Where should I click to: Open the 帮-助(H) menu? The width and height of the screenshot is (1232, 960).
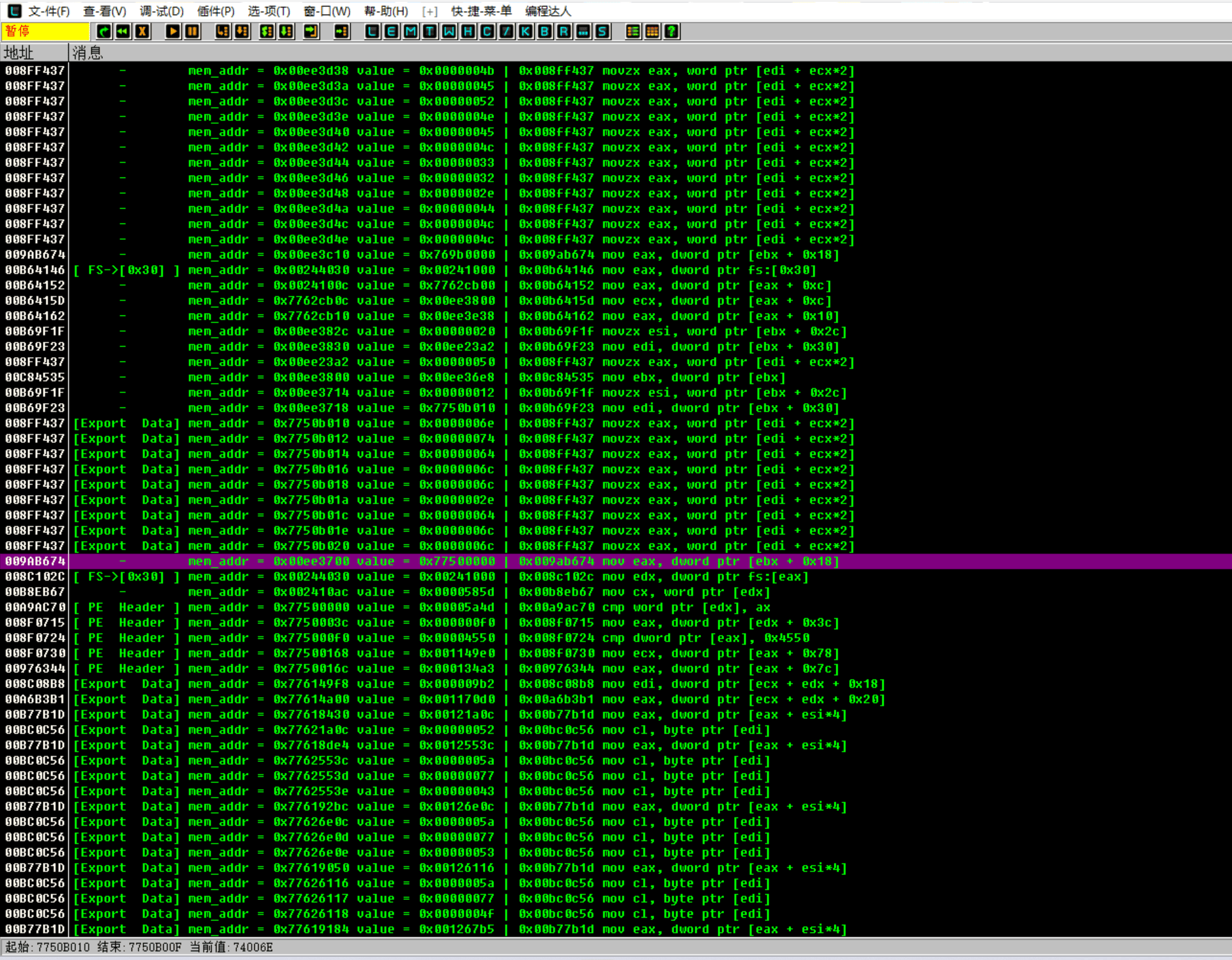pyautogui.click(x=386, y=11)
